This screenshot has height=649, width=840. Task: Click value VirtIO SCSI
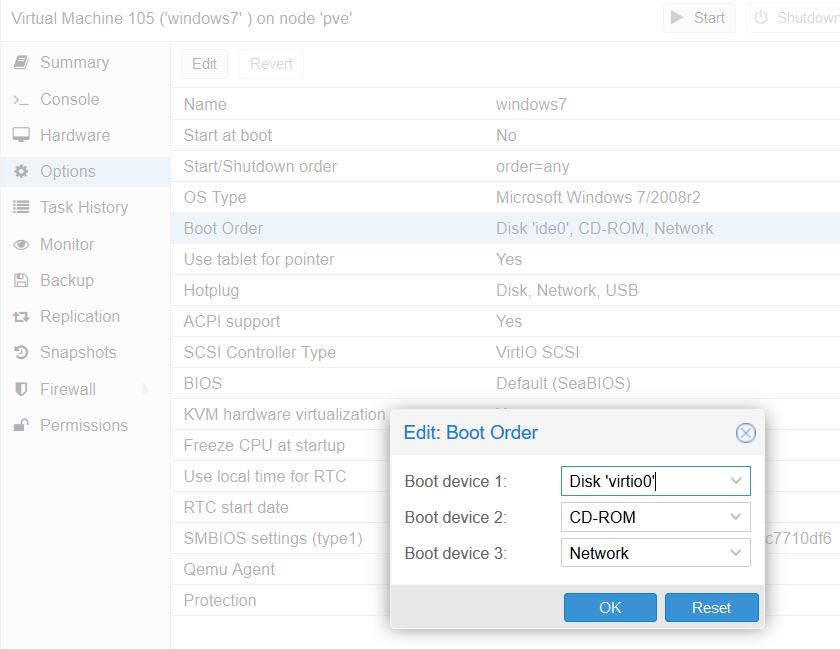[x=537, y=352]
